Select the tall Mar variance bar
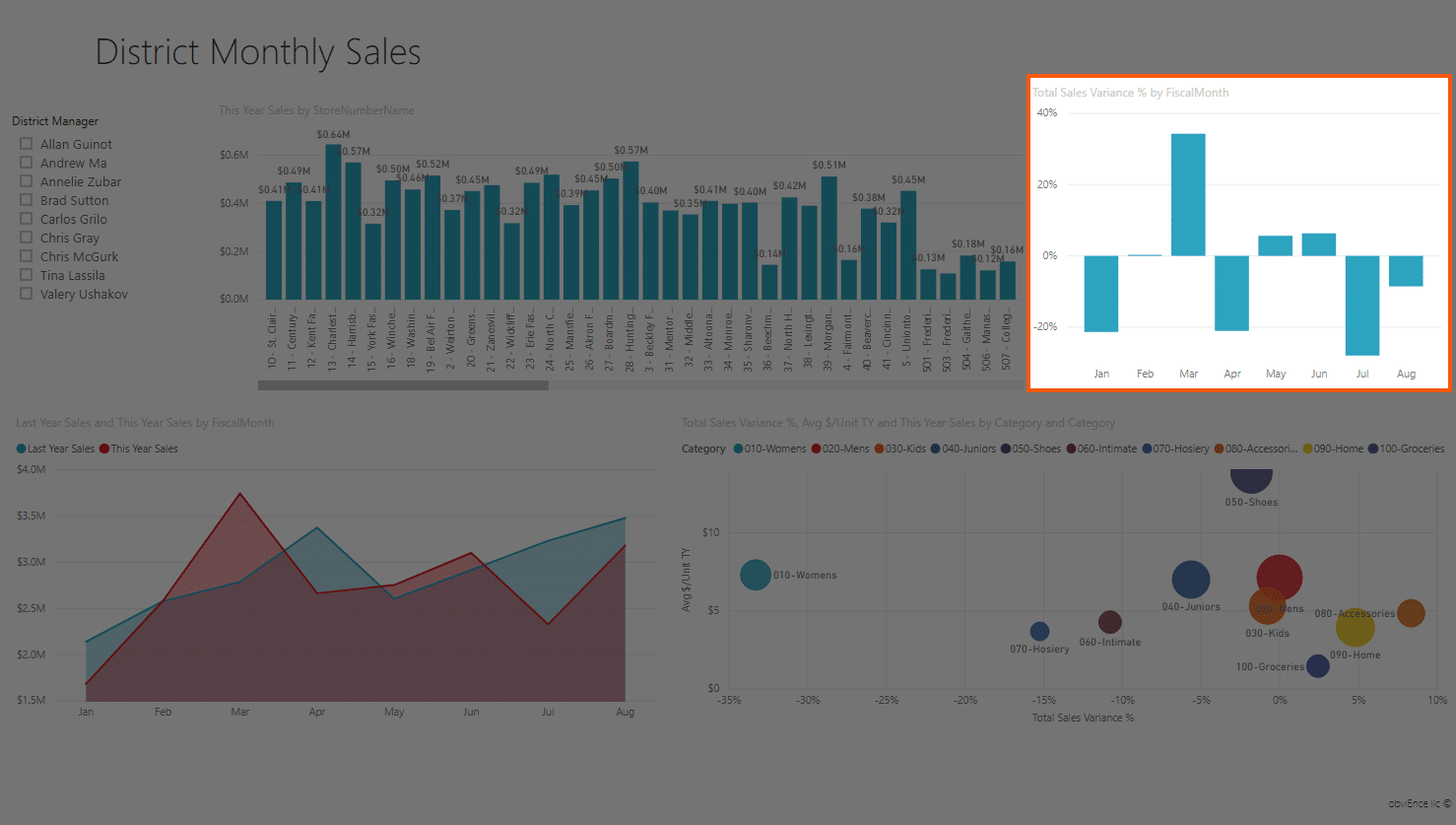This screenshot has width=1456, height=825. pyautogui.click(x=1188, y=194)
